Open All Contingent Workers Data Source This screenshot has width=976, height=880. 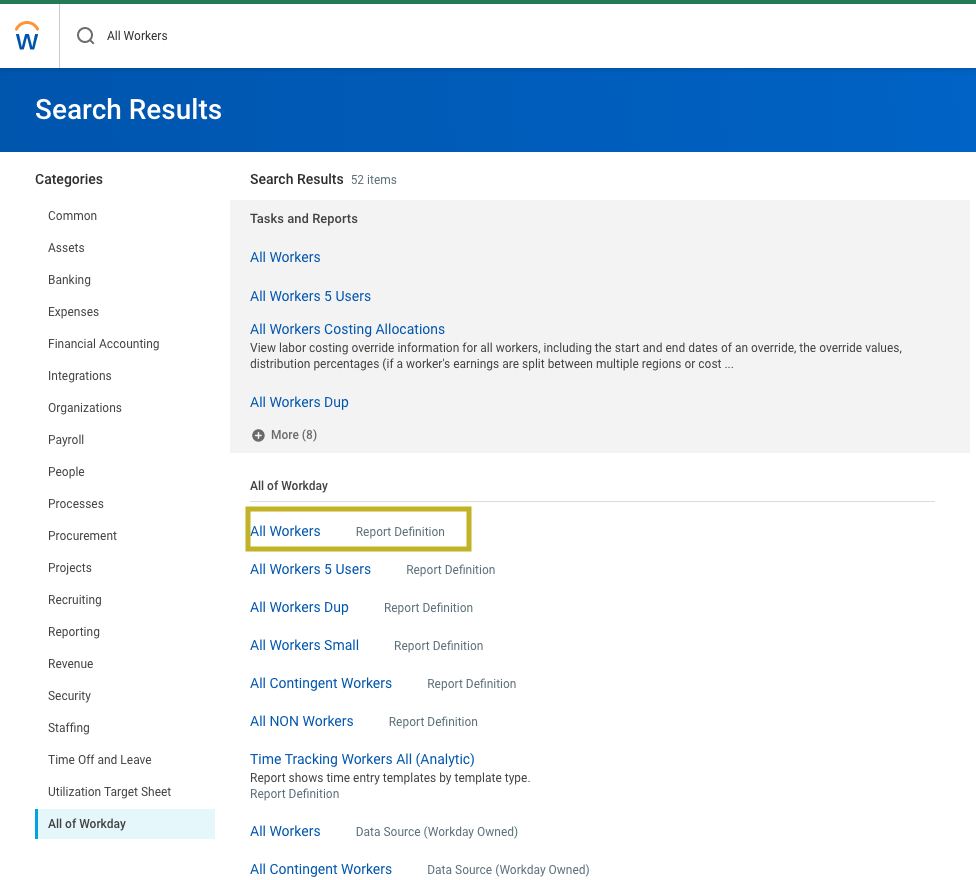tap(320, 869)
